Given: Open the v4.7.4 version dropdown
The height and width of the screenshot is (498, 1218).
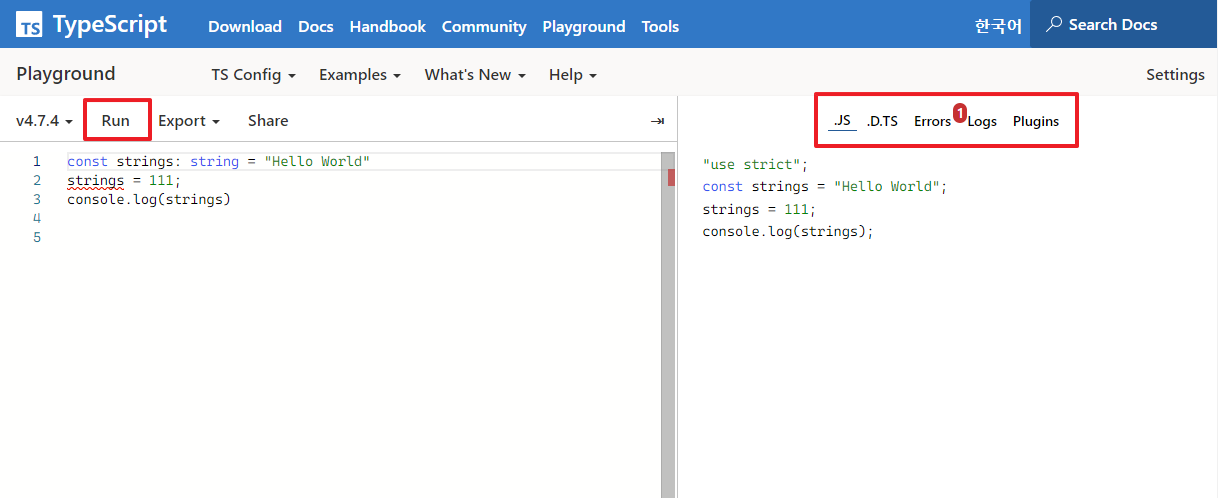Looking at the screenshot, I should (44, 121).
